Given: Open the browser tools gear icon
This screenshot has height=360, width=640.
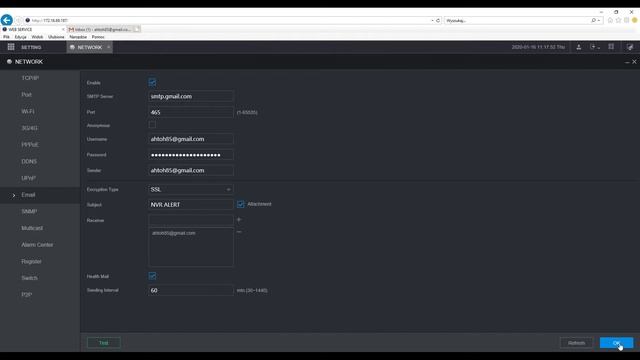Looking at the screenshot, I should [627, 20].
